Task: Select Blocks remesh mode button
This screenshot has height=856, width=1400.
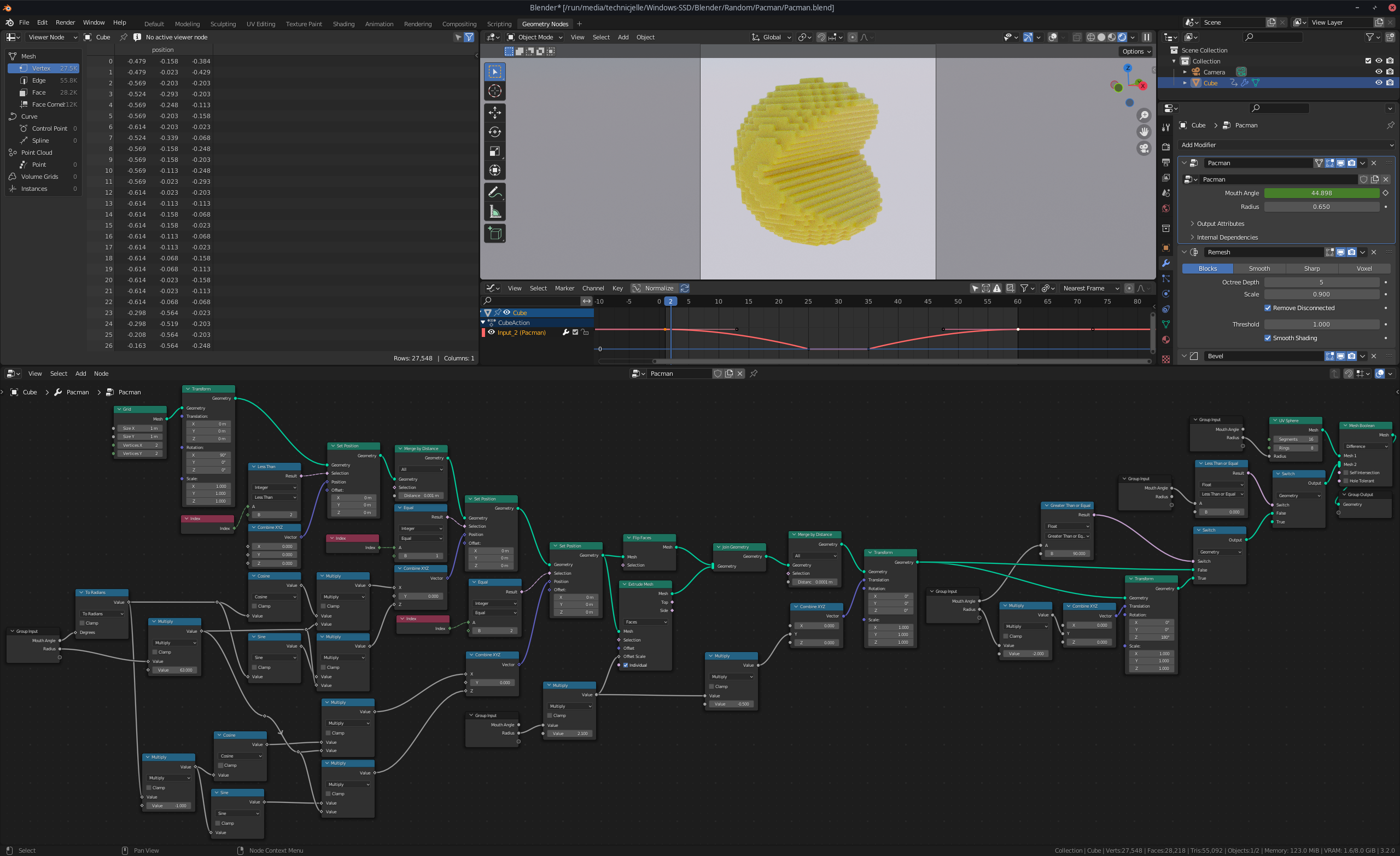Action: tap(1207, 269)
